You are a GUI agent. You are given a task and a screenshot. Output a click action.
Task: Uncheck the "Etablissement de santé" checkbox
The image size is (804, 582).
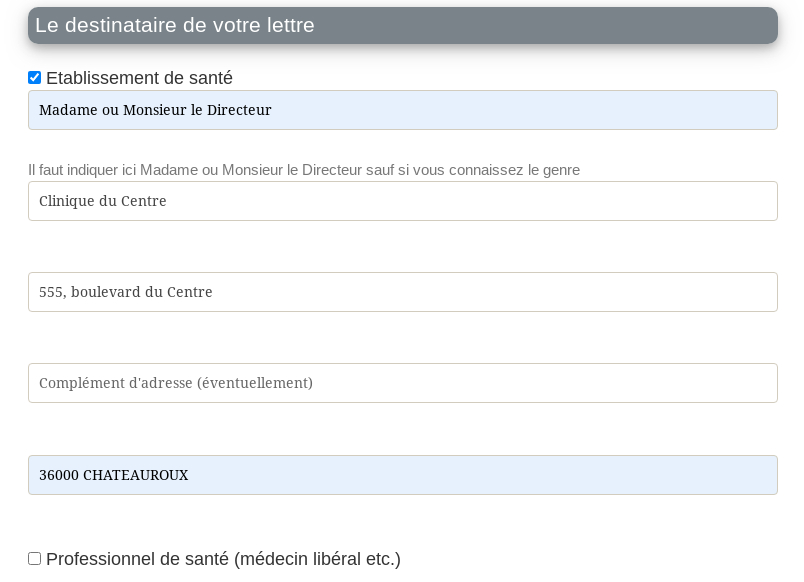(34, 77)
